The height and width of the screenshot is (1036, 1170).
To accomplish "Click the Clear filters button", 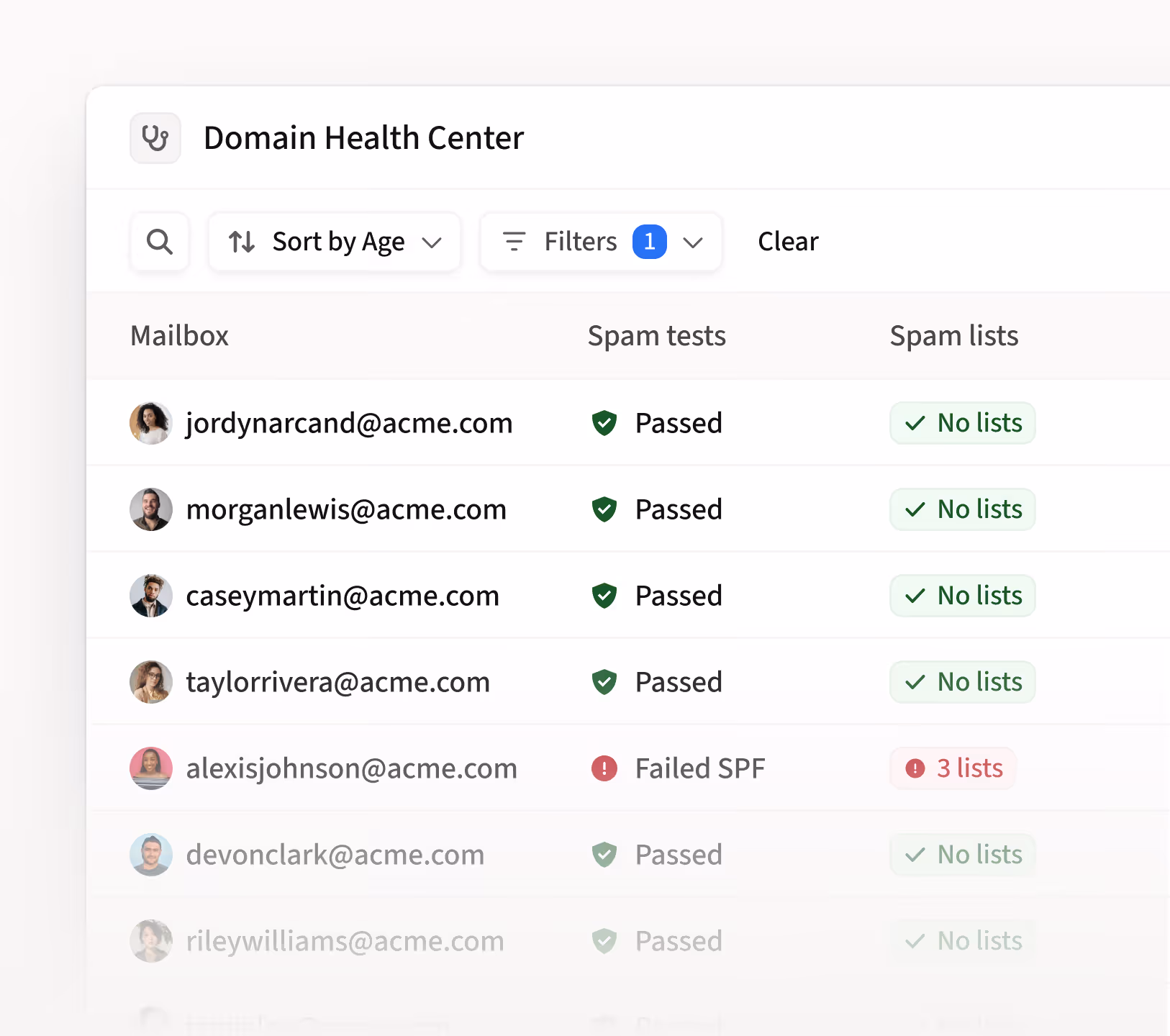I will pyautogui.click(x=788, y=242).
